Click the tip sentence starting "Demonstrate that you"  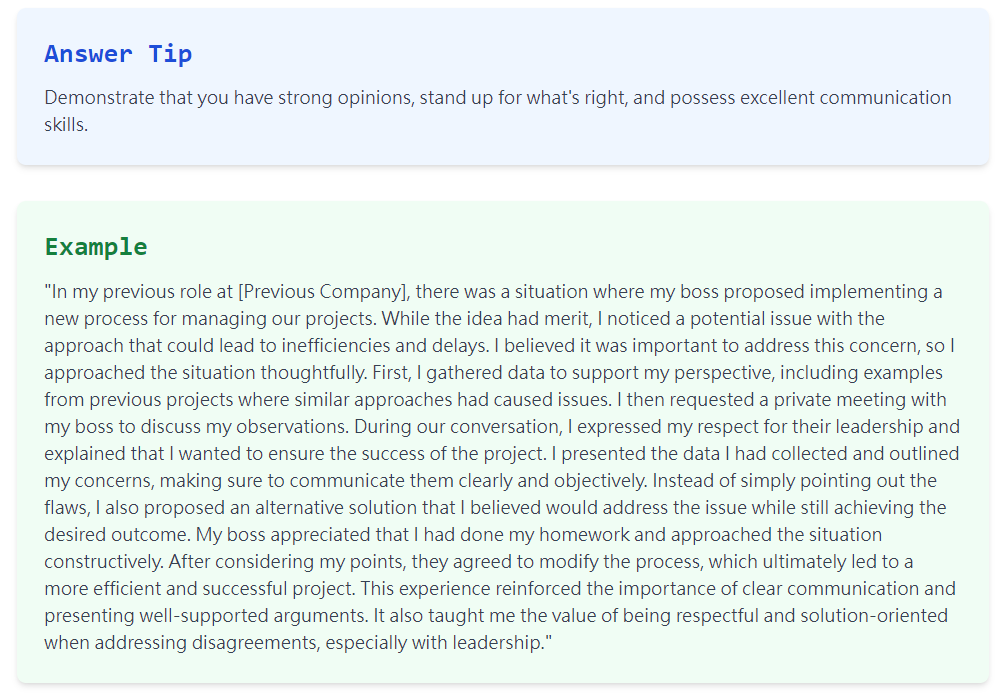(498, 111)
